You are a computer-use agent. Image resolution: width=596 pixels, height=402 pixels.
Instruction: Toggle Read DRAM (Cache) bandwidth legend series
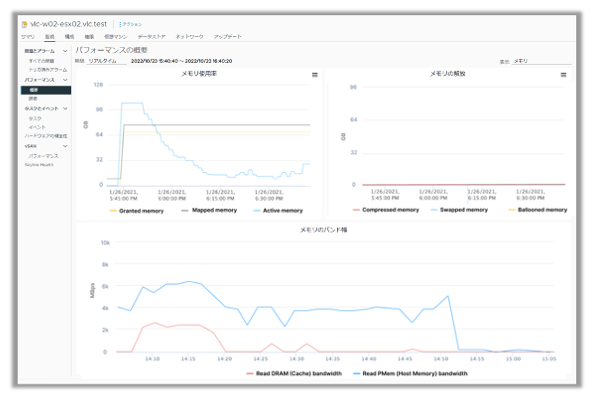point(294,374)
